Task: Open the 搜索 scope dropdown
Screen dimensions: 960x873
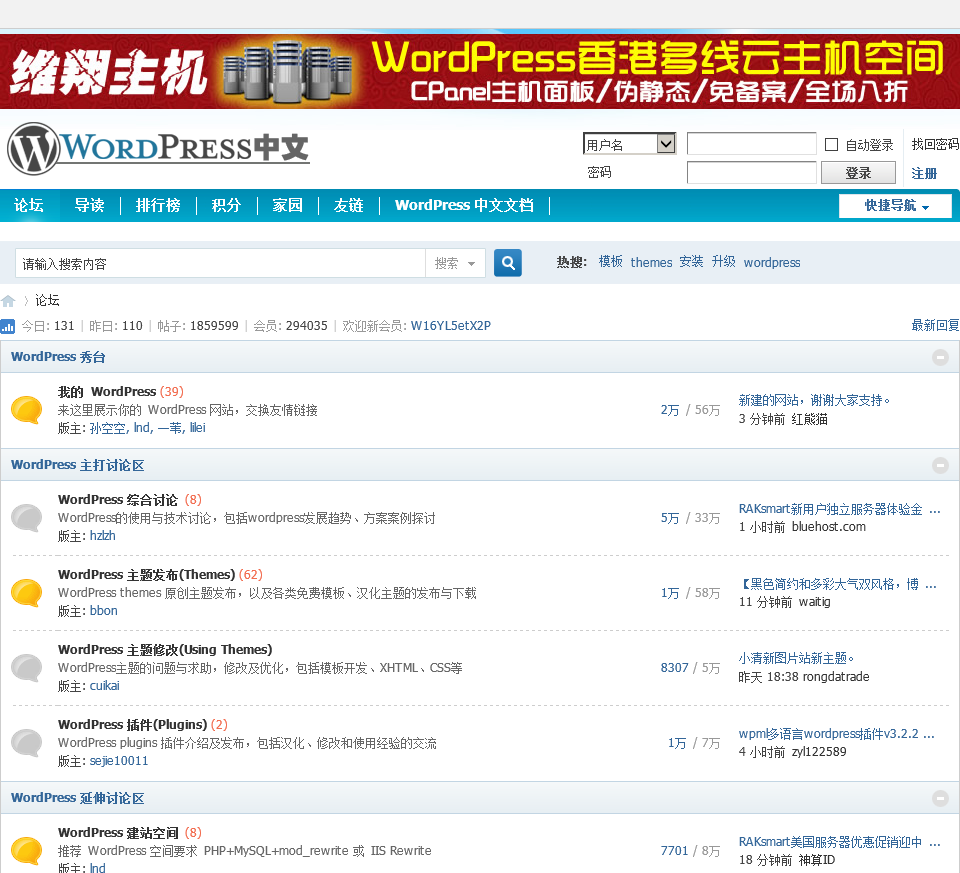Action: click(x=456, y=263)
